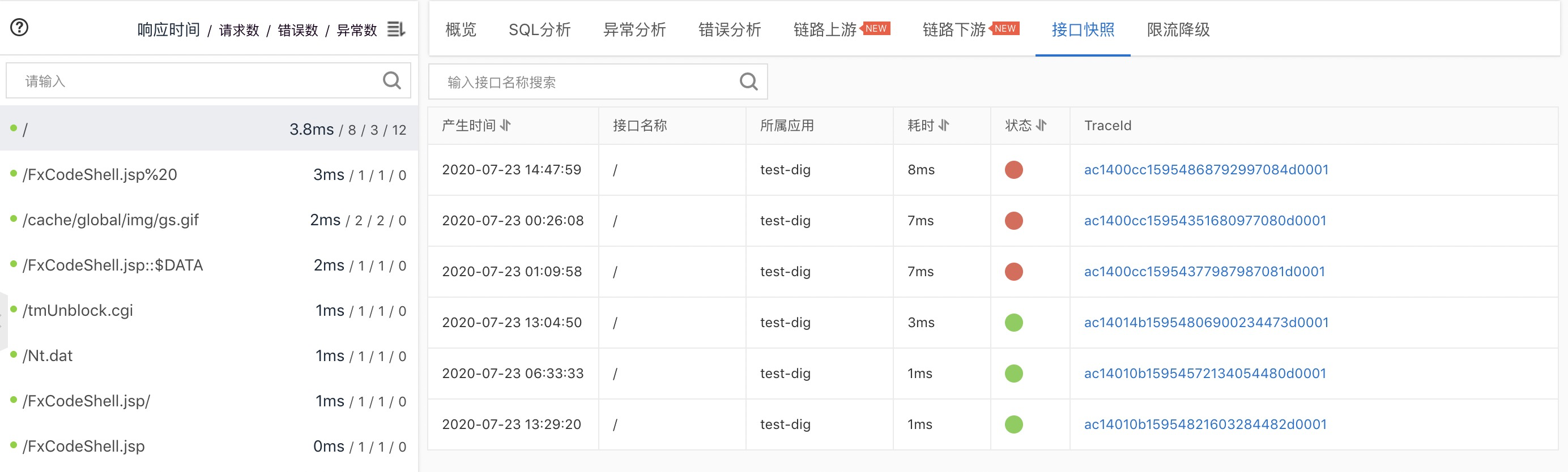Focus the 输入接口名称搜索 input field

585,82
